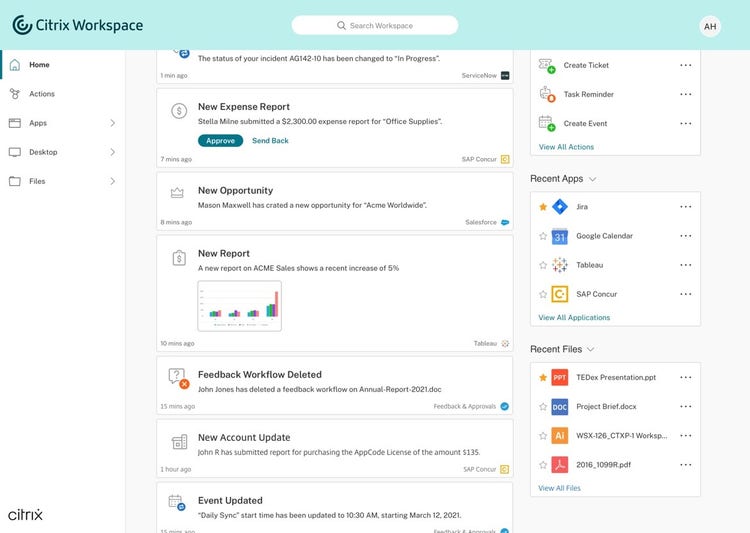Send Back the expense report
Screen dimensions: 750x533
[x=270, y=141]
